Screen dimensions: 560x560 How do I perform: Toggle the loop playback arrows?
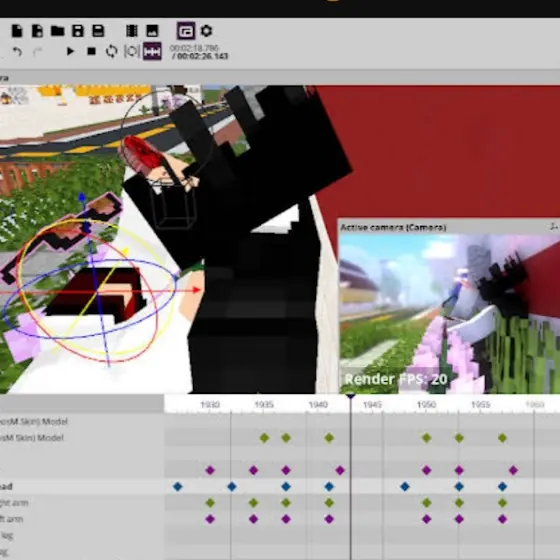click(111, 51)
